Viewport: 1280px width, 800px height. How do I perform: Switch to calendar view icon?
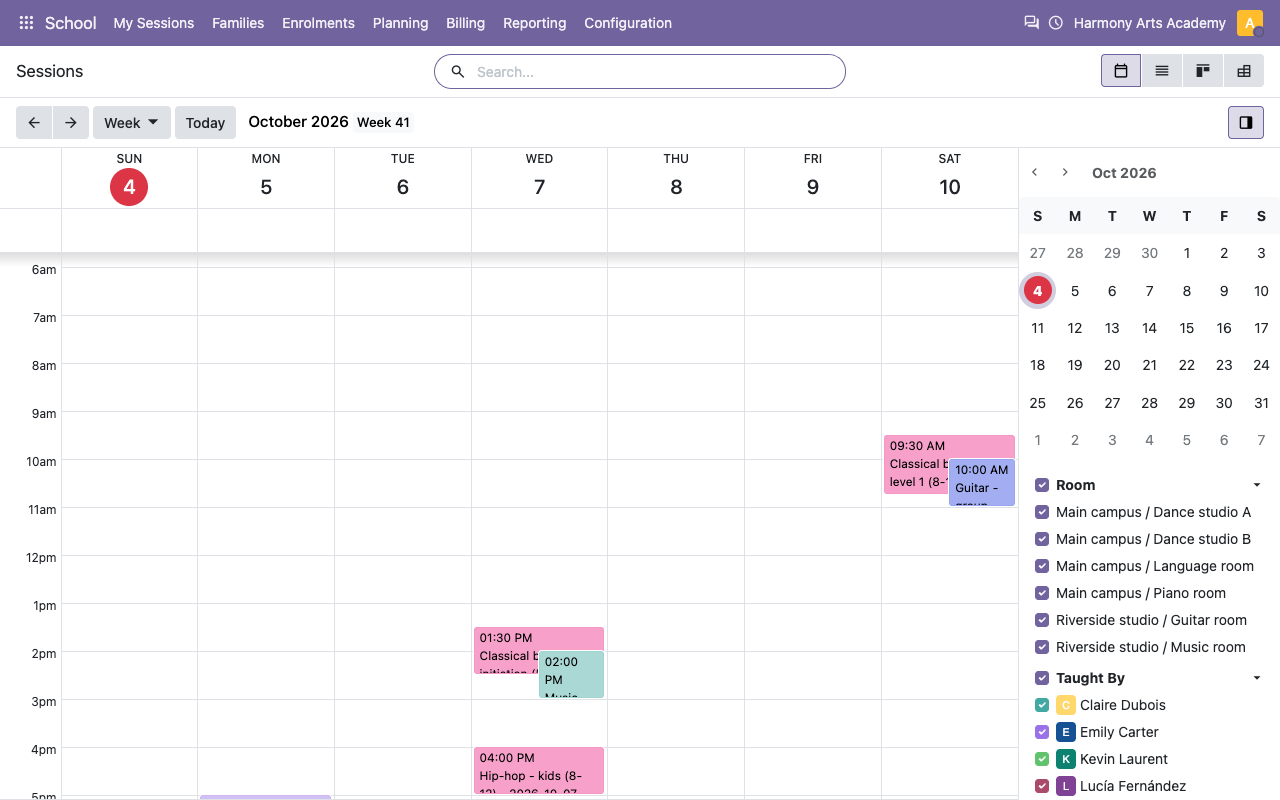click(1121, 71)
